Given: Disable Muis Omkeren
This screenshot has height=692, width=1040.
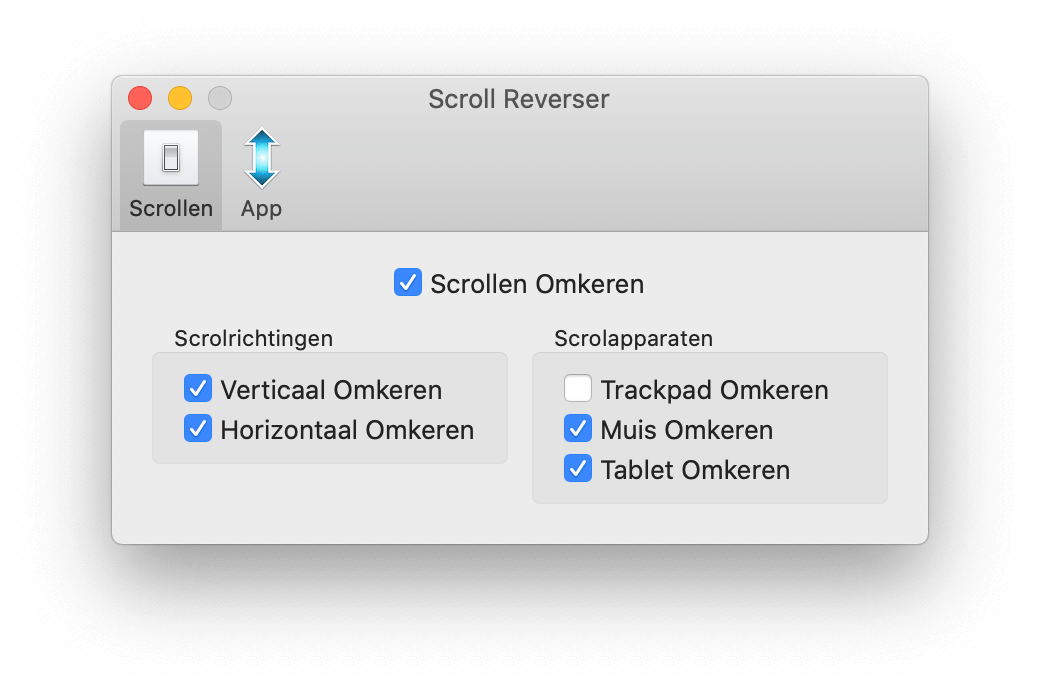Looking at the screenshot, I should click(577, 428).
